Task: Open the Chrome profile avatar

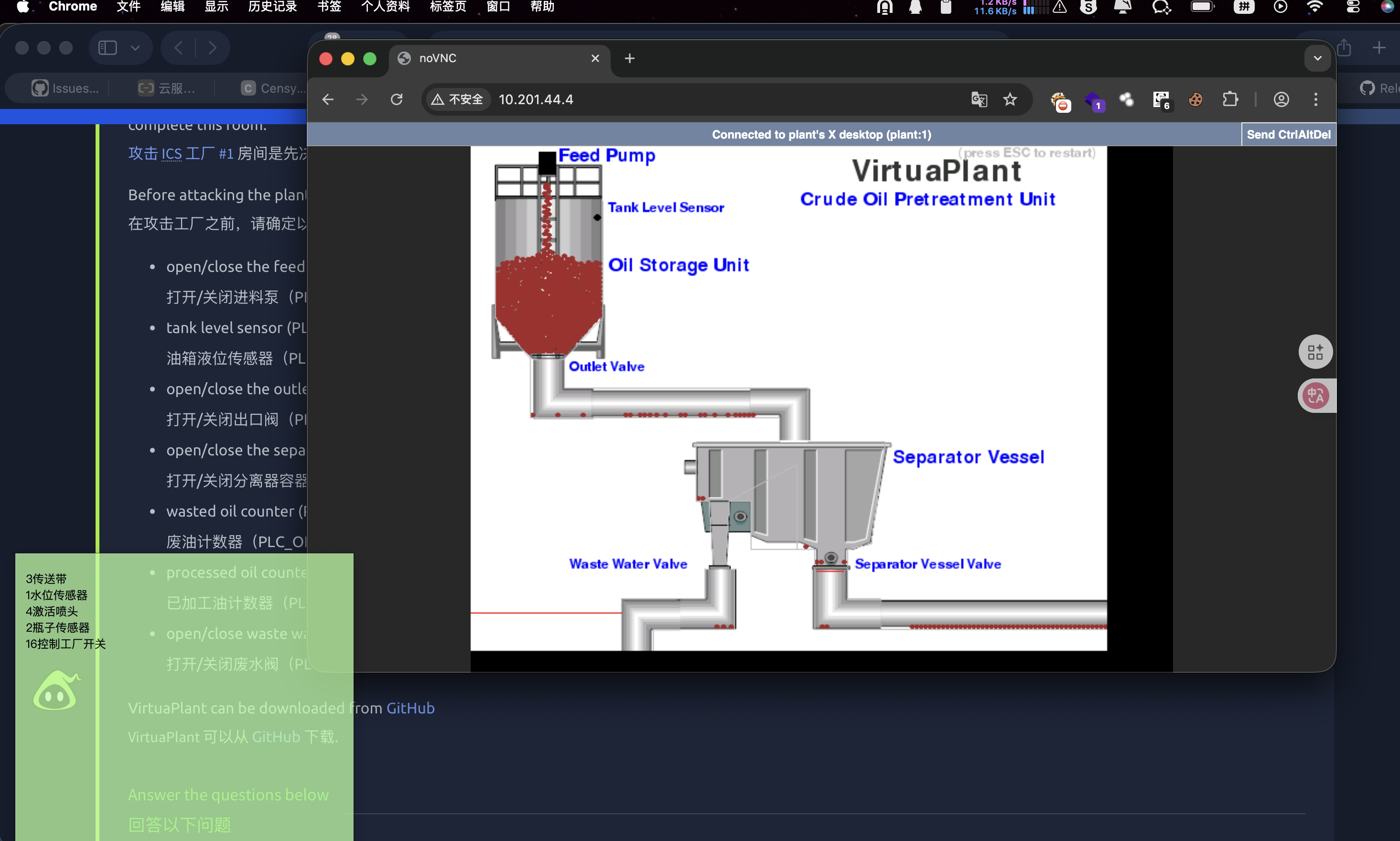Action: pos(1281,100)
